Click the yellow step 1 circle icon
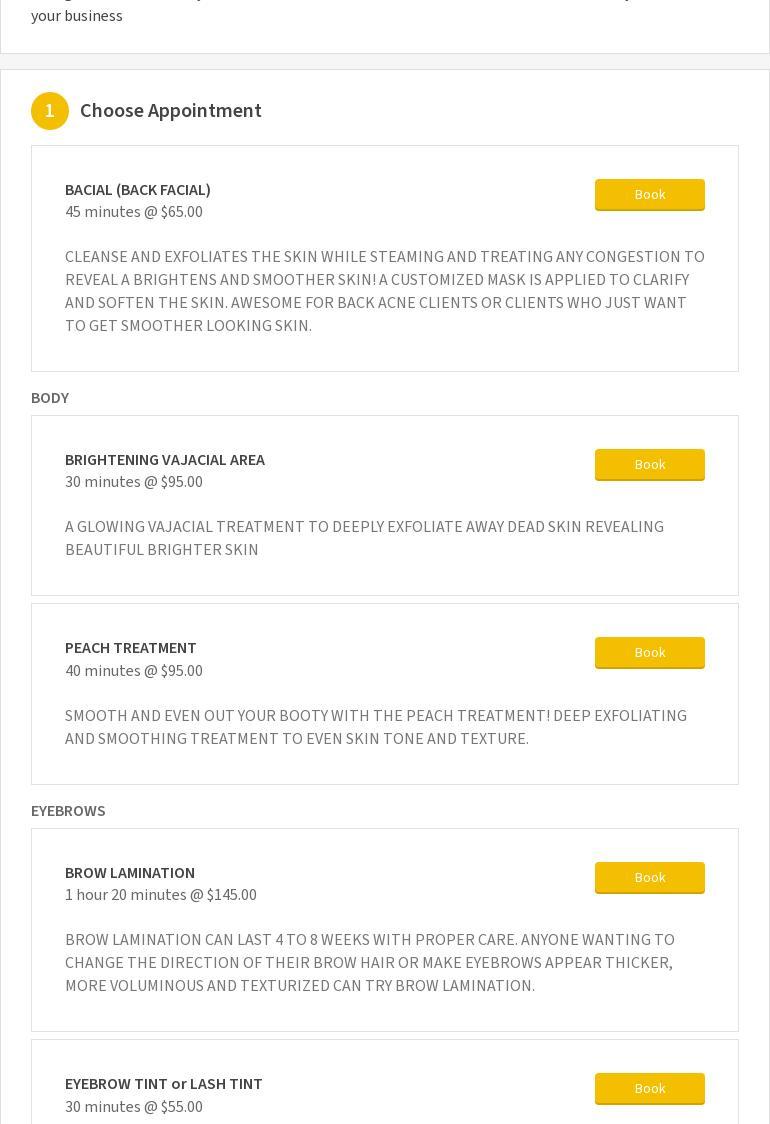The width and height of the screenshot is (770, 1124). tap(49, 111)
